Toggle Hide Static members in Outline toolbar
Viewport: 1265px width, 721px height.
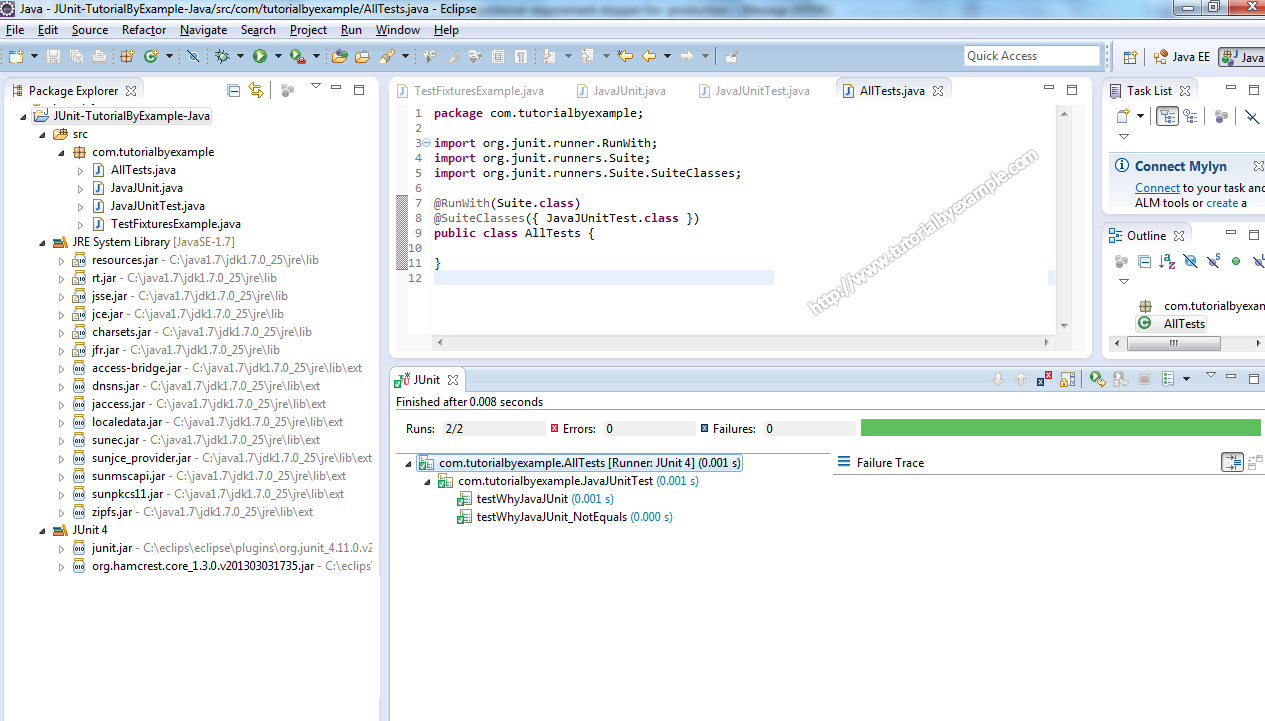pyautogui.click(x=1213, y=261)
